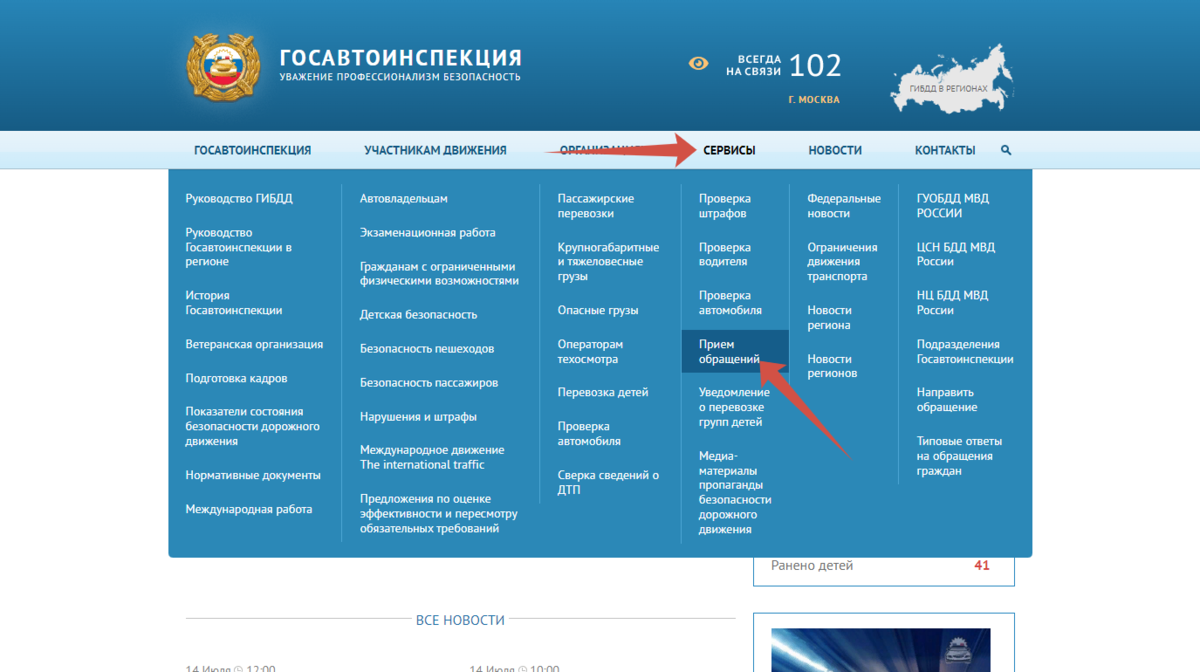This screenshot has width=1200, height=672.
Task: Open Безопасность пешеходов link
Action: click(427, 348)
